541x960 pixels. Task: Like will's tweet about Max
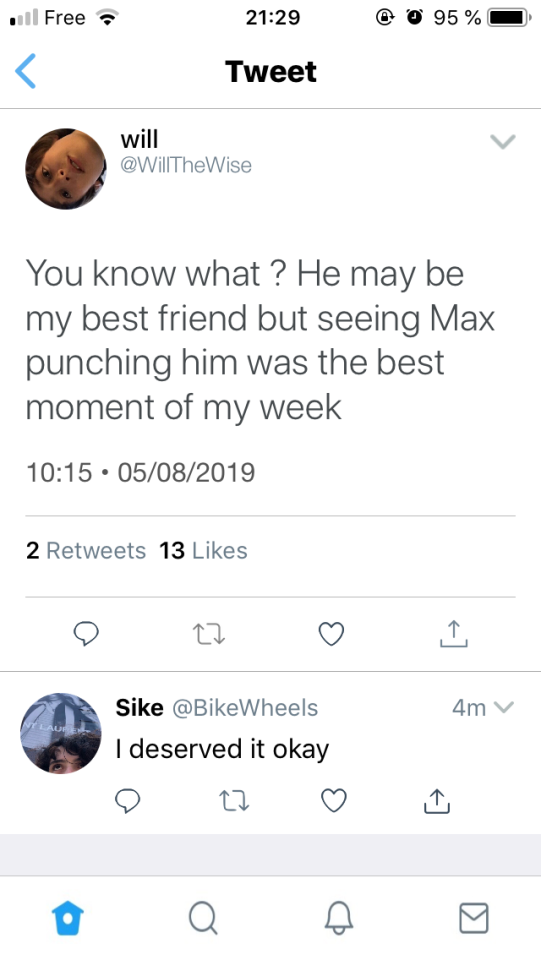(x=332, y=634)
